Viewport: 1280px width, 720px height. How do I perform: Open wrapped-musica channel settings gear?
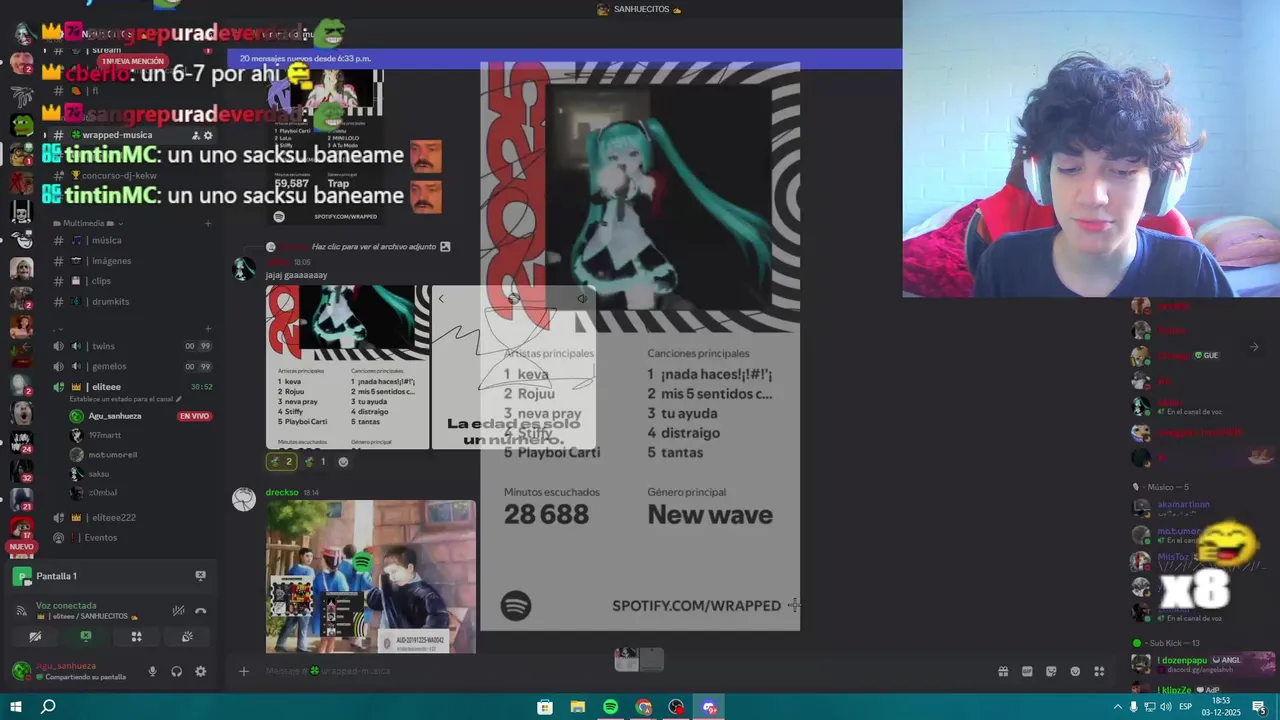pos(208,135)
